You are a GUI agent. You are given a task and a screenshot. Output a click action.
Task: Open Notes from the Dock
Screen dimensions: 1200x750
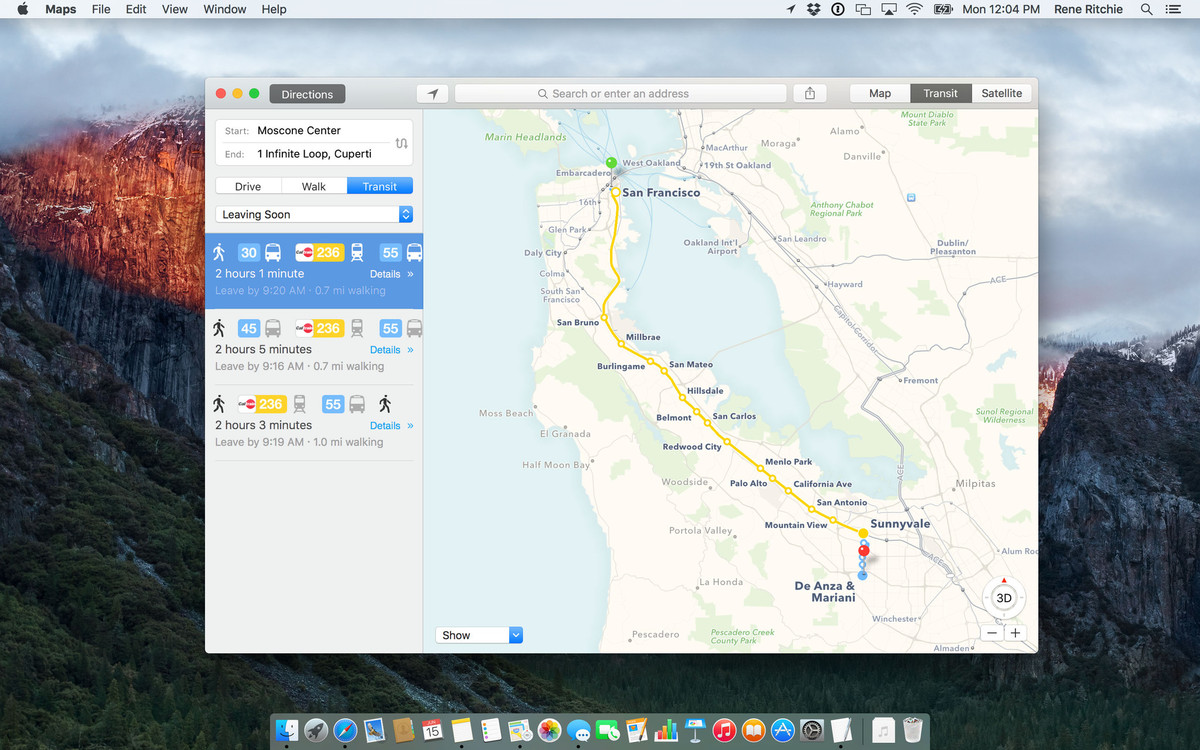pyautogui.click(x=461, y=731)
